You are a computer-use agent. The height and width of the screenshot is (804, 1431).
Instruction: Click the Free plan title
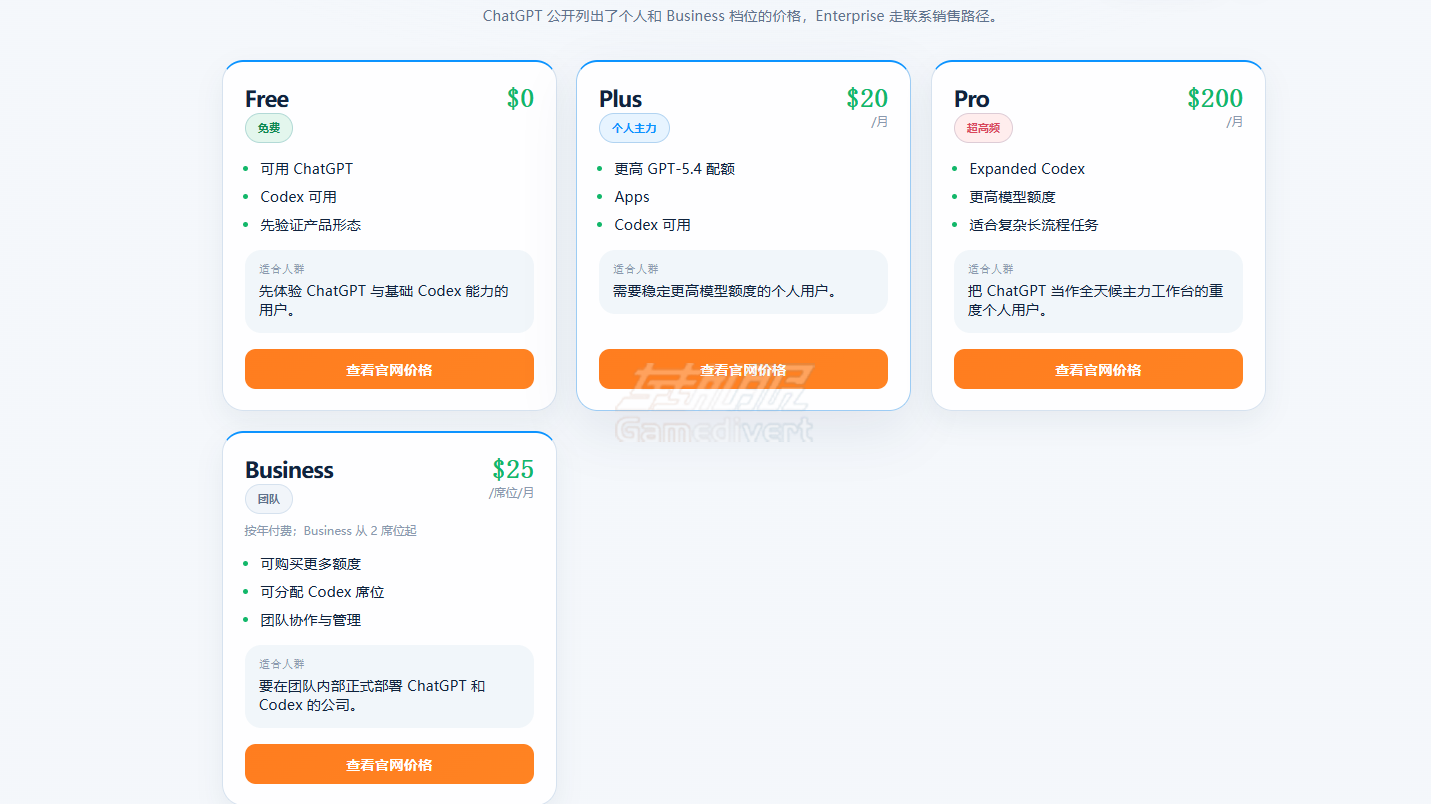(267, 99)
